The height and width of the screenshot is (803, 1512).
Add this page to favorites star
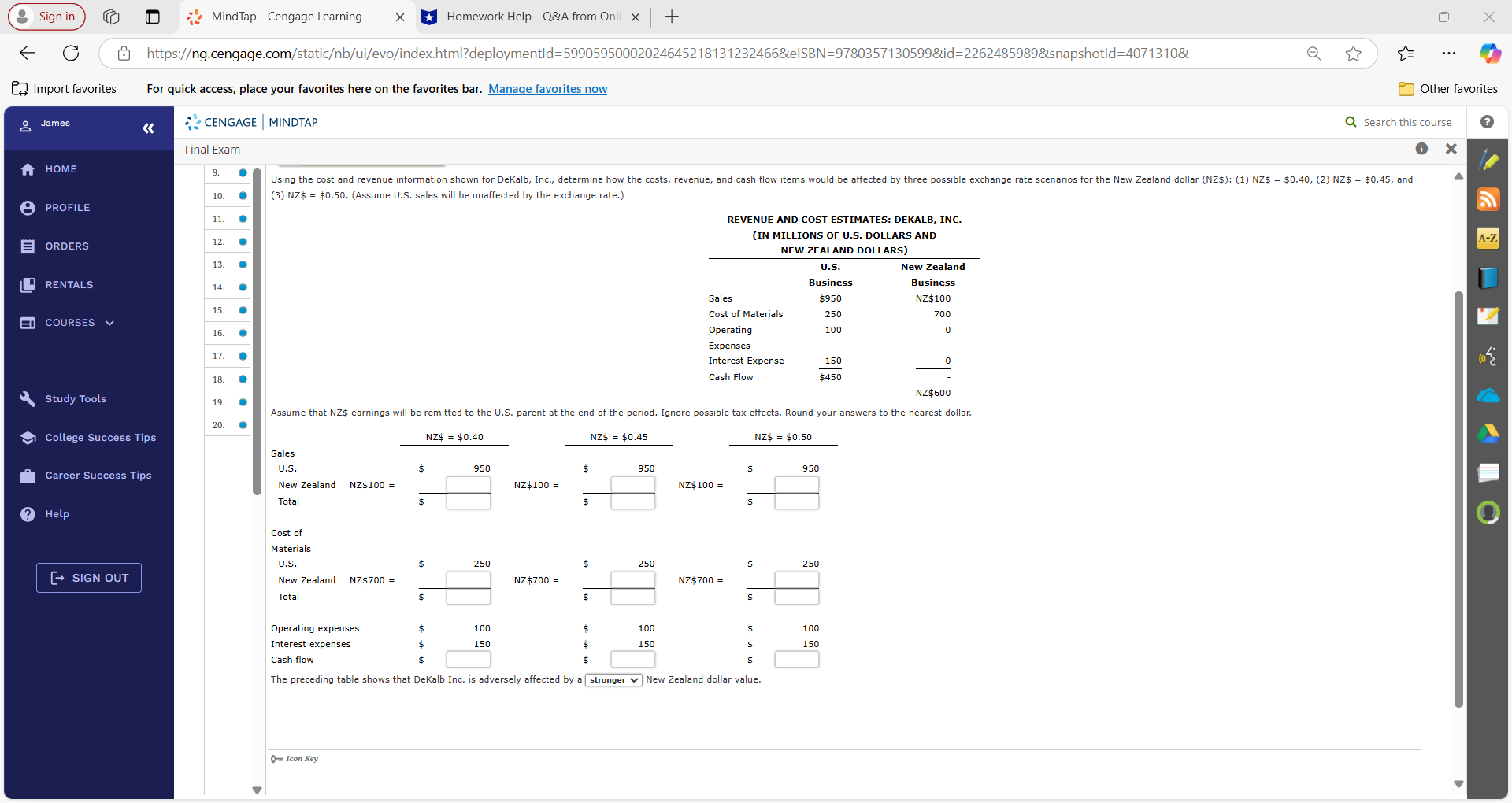tap(1354, 54)
